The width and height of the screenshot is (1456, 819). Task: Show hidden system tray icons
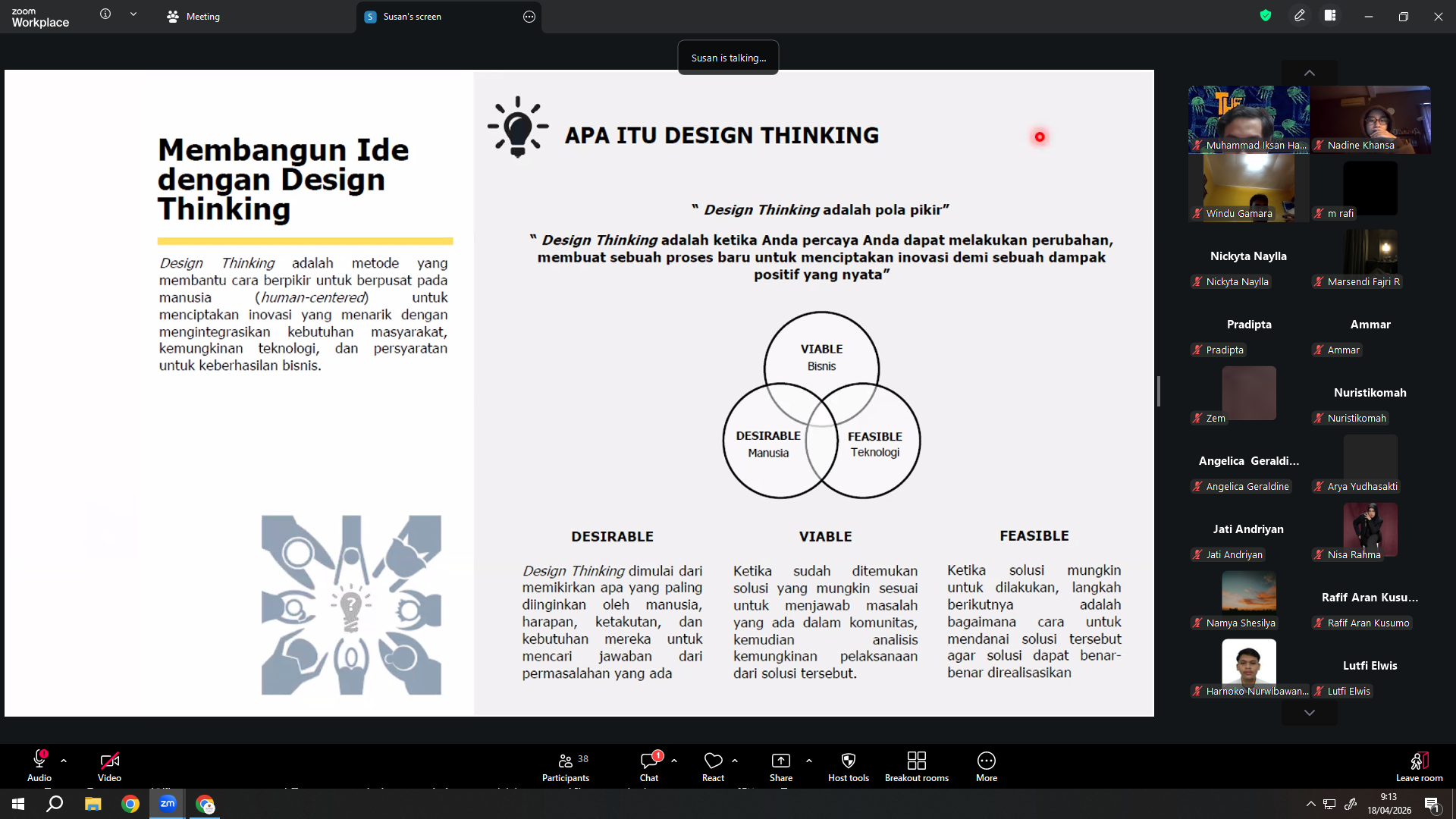(x=1310, y=804)
